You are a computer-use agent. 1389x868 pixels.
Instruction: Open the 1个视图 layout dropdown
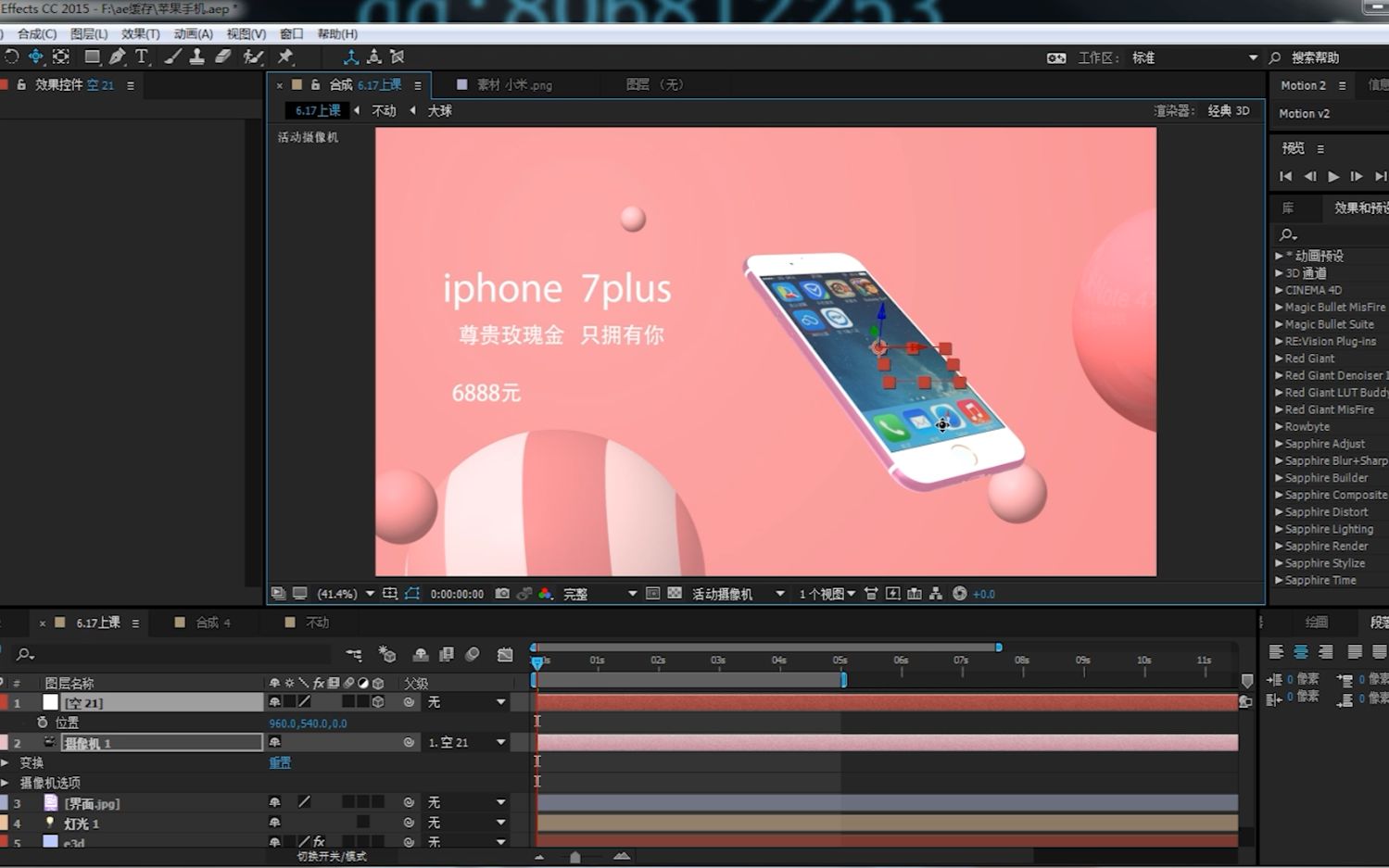pyautogui.click(x=827, y=594)
